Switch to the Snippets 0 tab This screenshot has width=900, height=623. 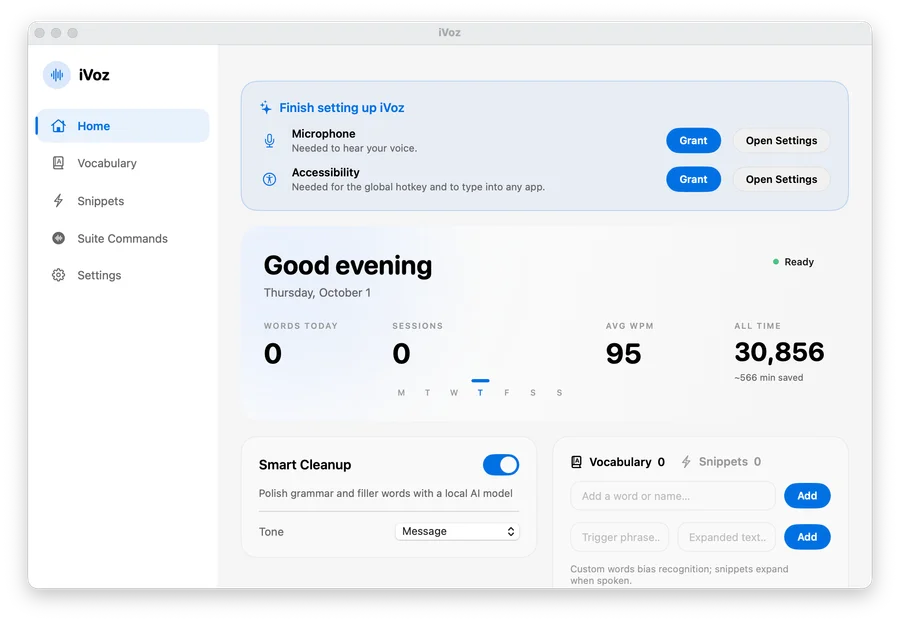721,462
